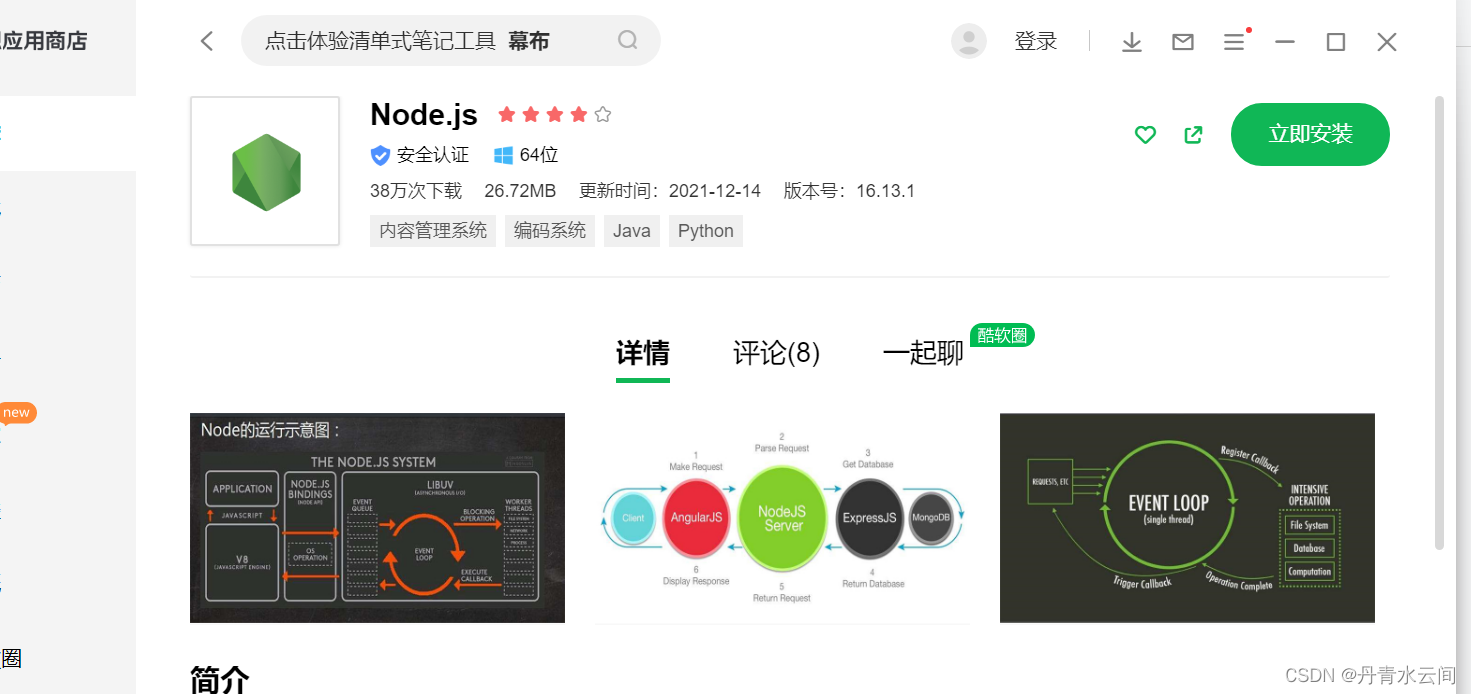This screenshot has width=1471, height=694.
Task: Select the Python tag
Action: click(706, 230)
